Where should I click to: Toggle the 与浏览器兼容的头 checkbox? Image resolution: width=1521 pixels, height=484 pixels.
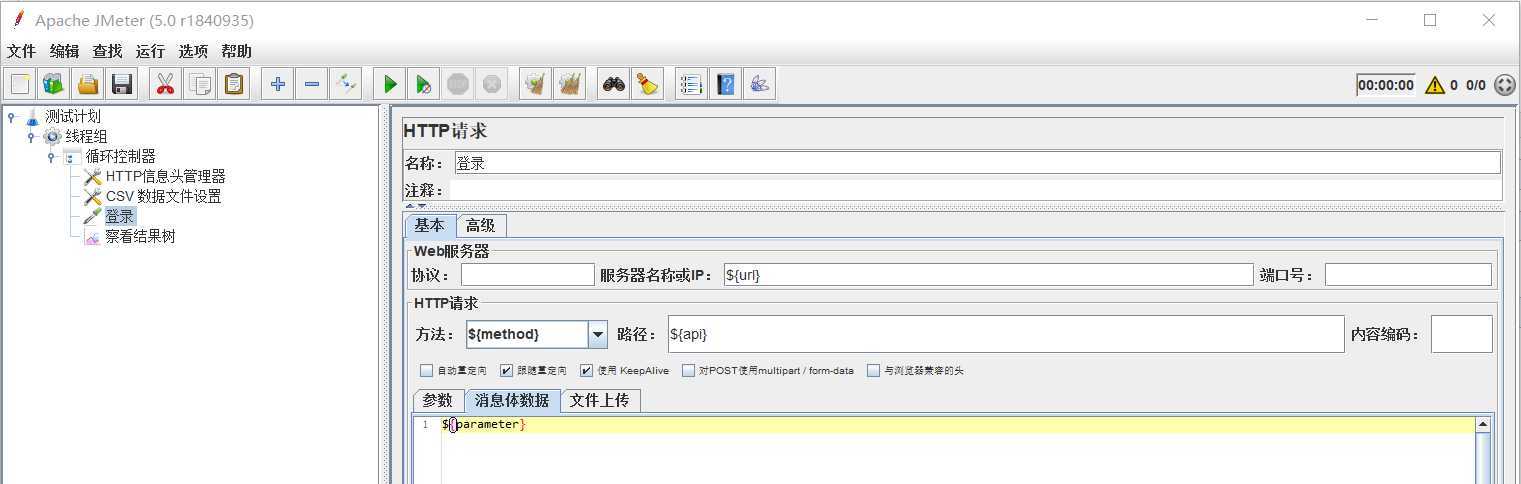(874, 370)
